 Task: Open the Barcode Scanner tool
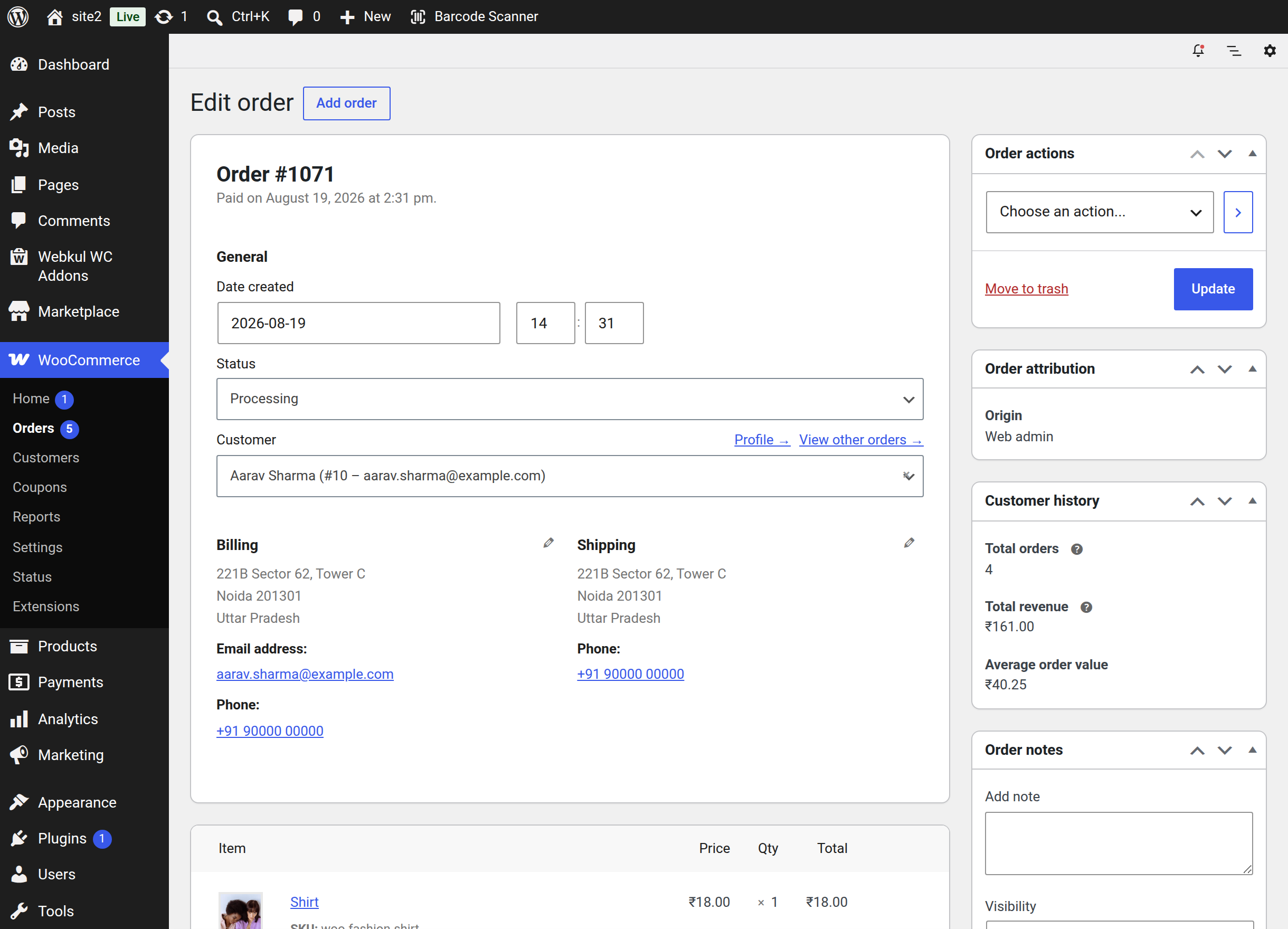coord(474,16)
